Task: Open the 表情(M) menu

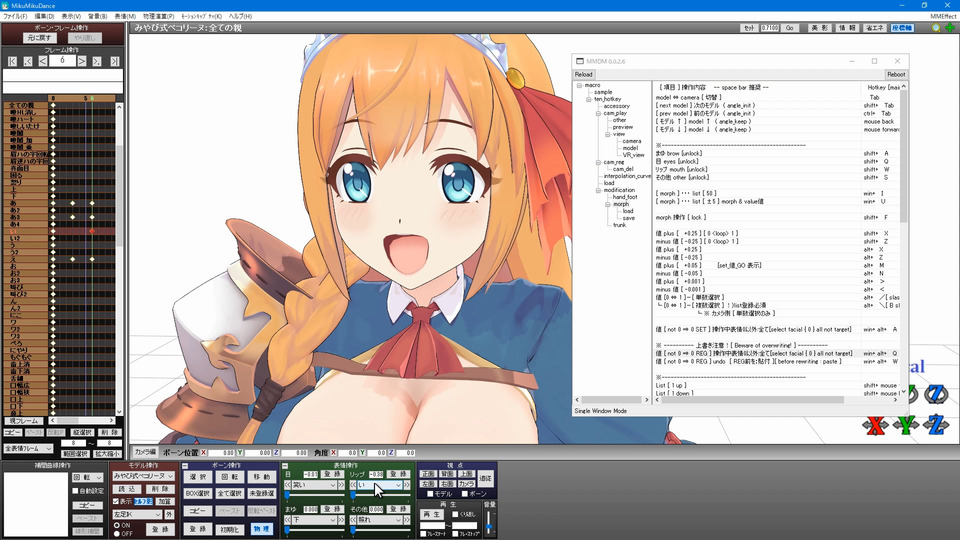Action: tap(126, 16)
